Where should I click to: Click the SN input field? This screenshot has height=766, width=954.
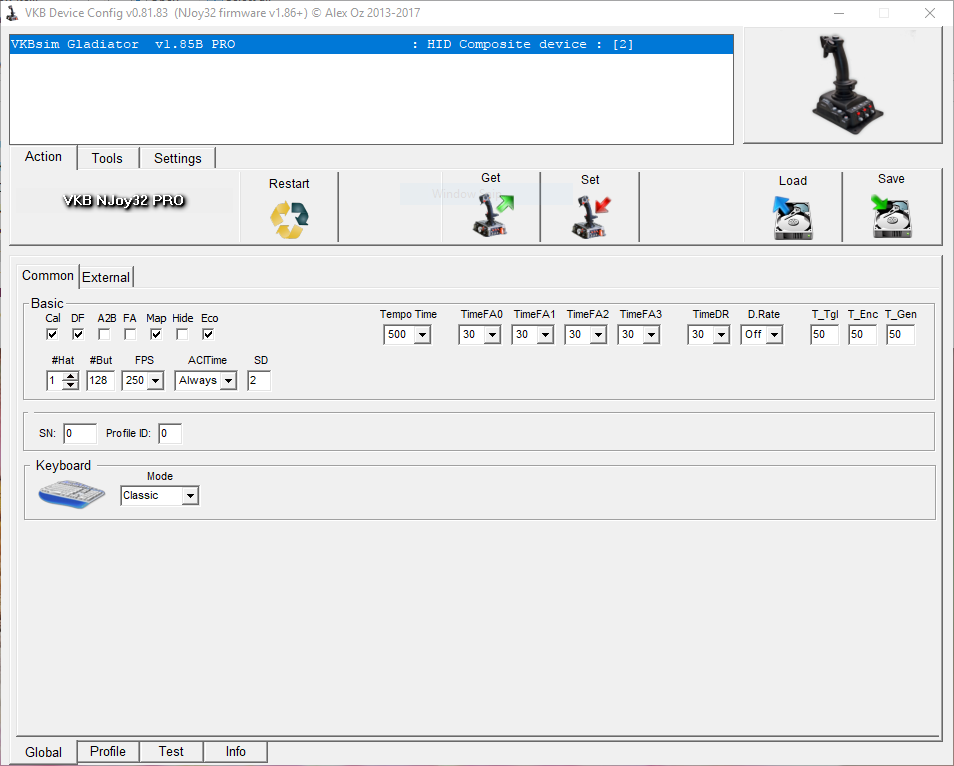tap(80, 434)
